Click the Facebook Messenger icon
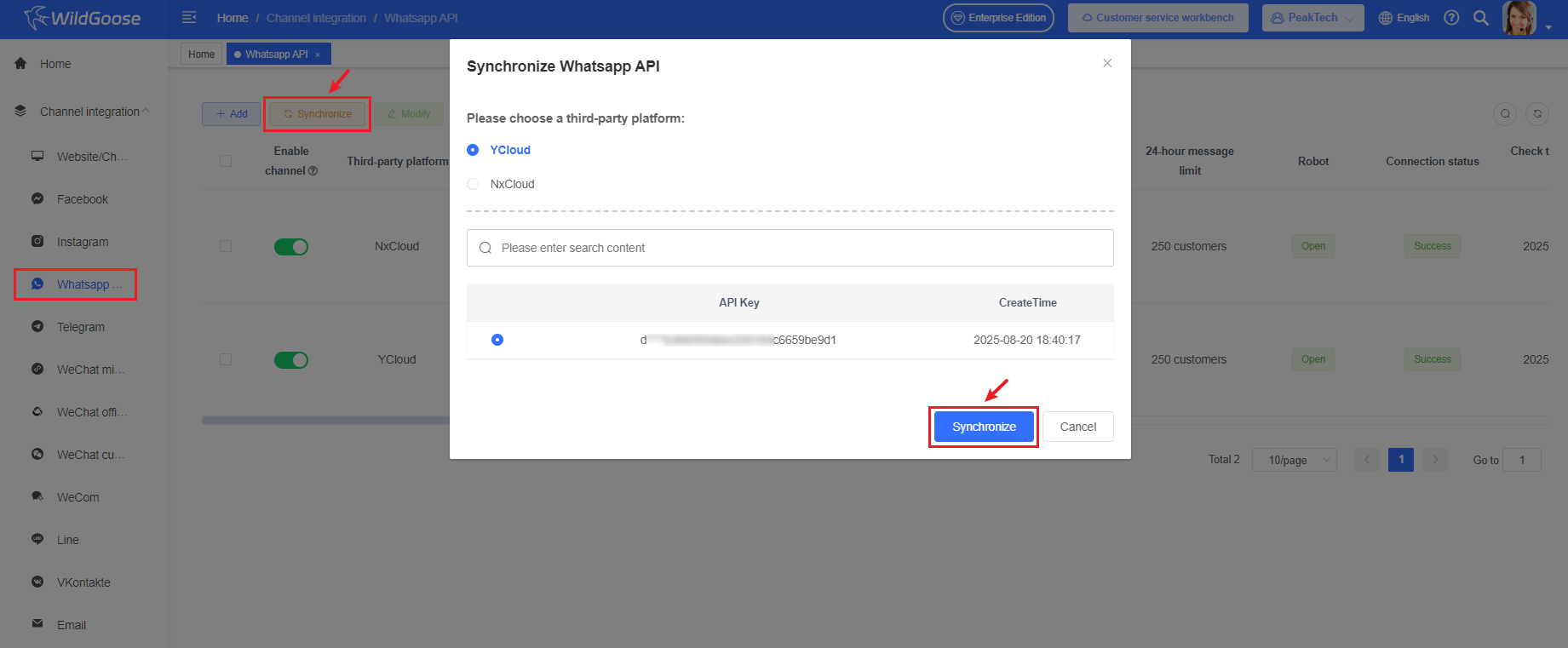This screenshot has width=1568, height=648. coord(37,198)
